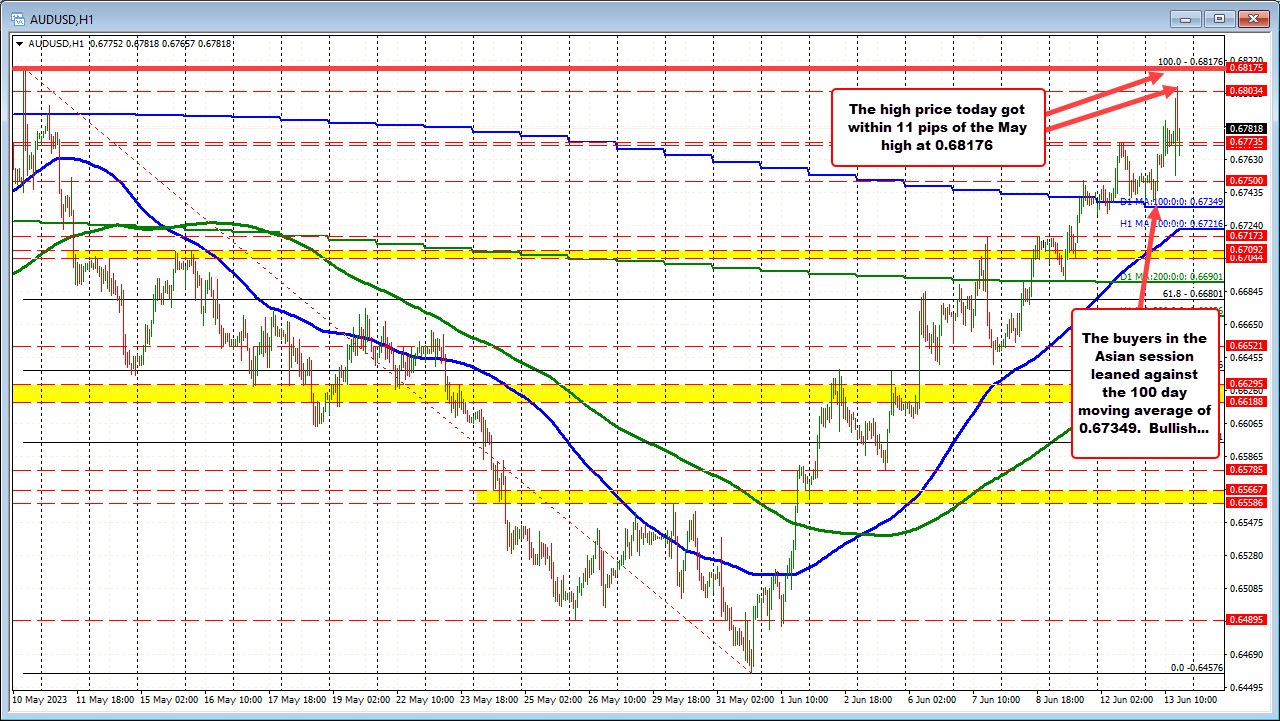The width and height of the screenshot is (1280, 721).
Task: Minimize the AUDUSD,H1 chart window
Action: point(1186,17)
